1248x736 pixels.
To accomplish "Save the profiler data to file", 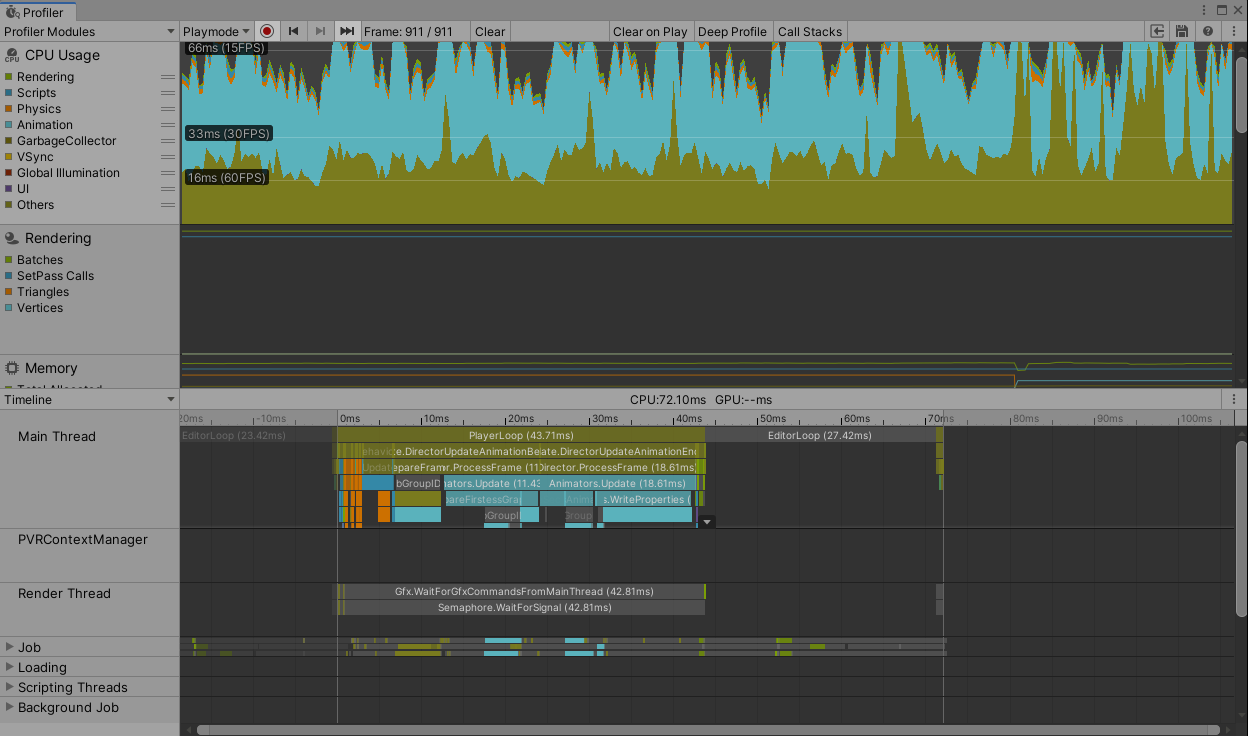I will click(1182, 31).
